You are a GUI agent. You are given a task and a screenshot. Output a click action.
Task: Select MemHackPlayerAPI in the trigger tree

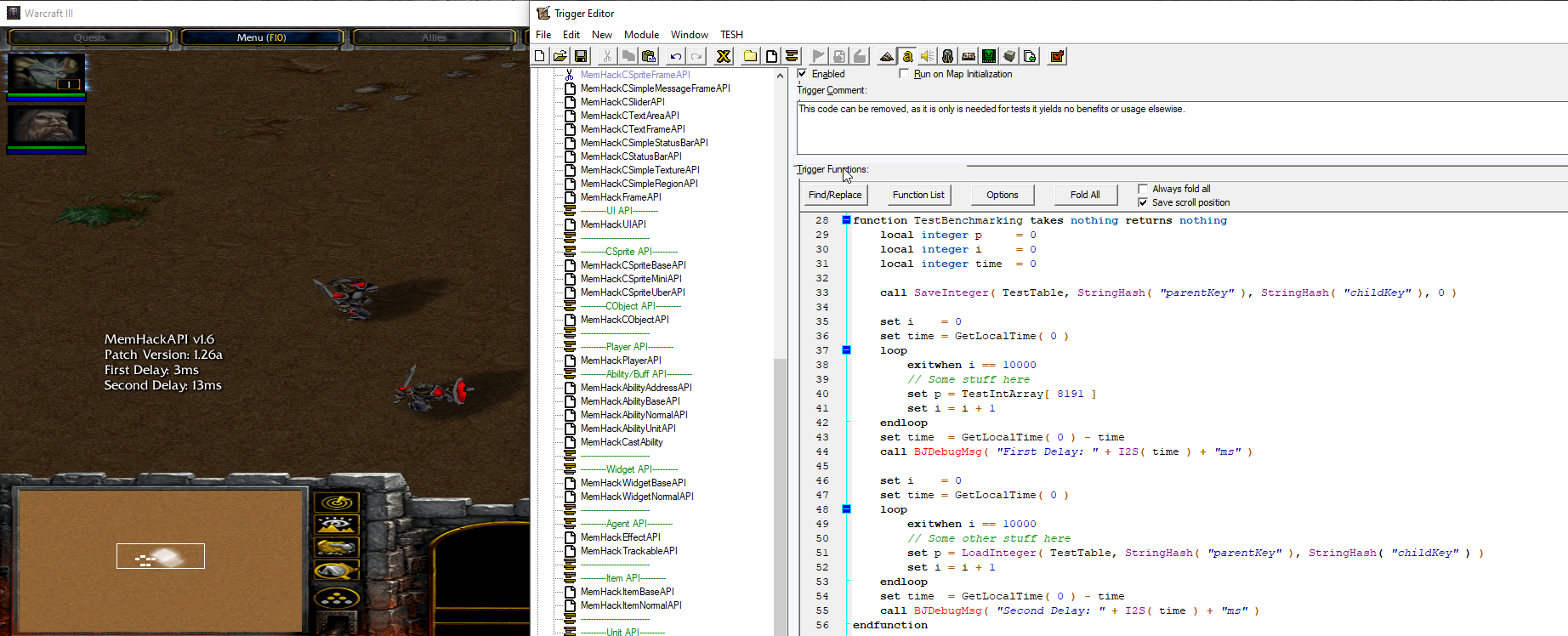[621, 361]
